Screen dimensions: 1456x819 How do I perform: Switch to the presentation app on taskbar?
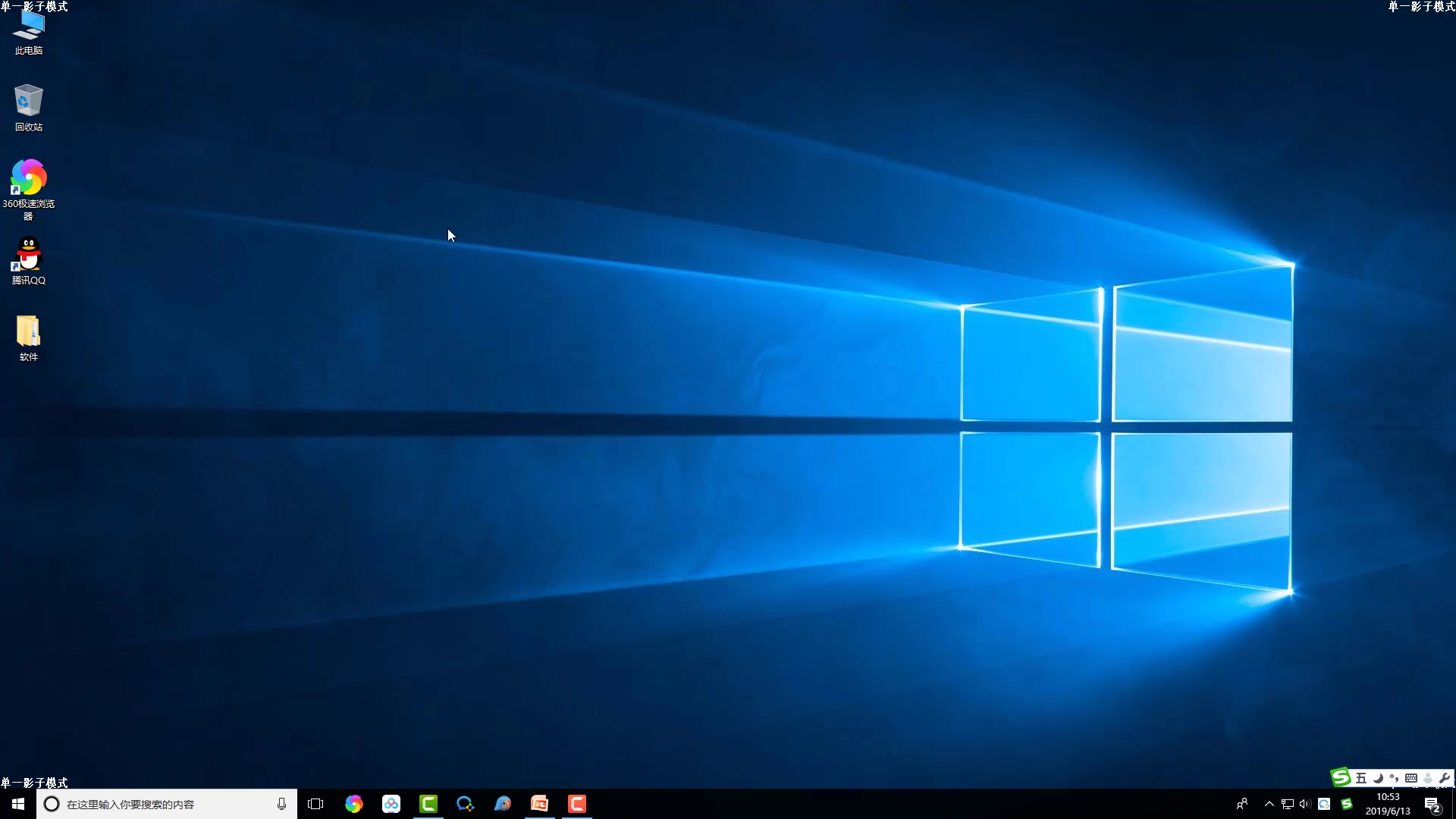tap(540, 804)
